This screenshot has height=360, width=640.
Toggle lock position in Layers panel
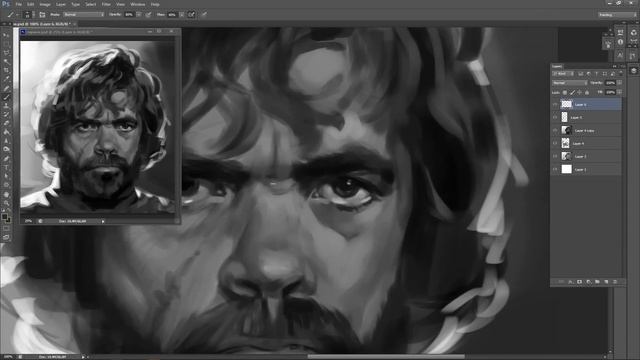(x=580, y=93)
